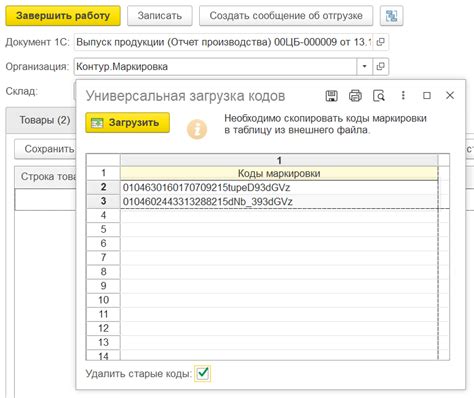The height and width of the screenshot is (398, 474).
Task: Maximize the Универсальная загрузка кодов dialog
Action: (x=427, y=96)
